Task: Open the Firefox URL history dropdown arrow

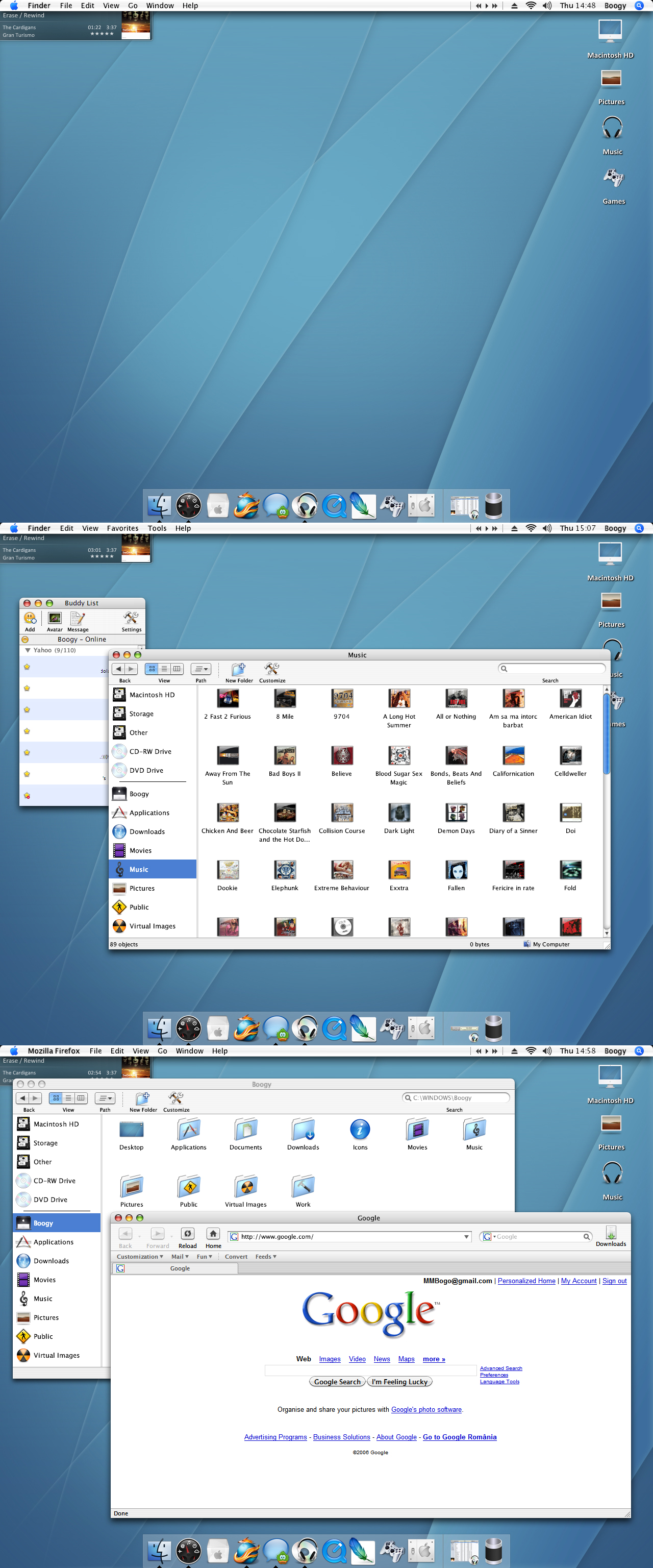Action: coord(466,1237)
